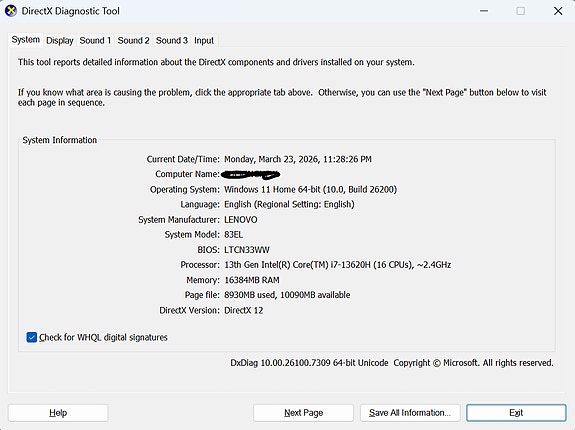Click the System Manufacturer label
575x430 pixels.
179,220
